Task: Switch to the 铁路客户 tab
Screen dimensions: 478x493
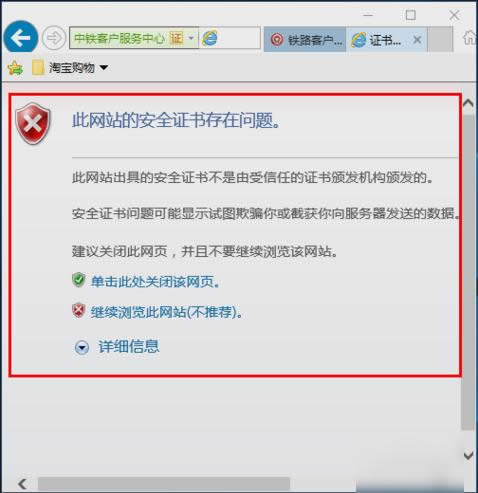Action: pos(305,40)
